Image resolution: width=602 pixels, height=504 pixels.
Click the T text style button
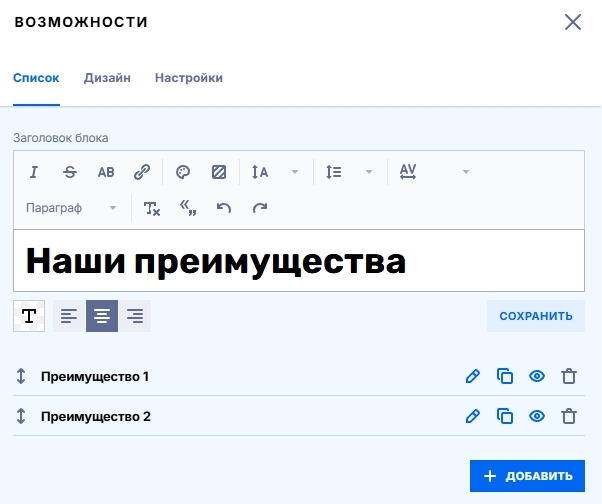click(29, 316)
